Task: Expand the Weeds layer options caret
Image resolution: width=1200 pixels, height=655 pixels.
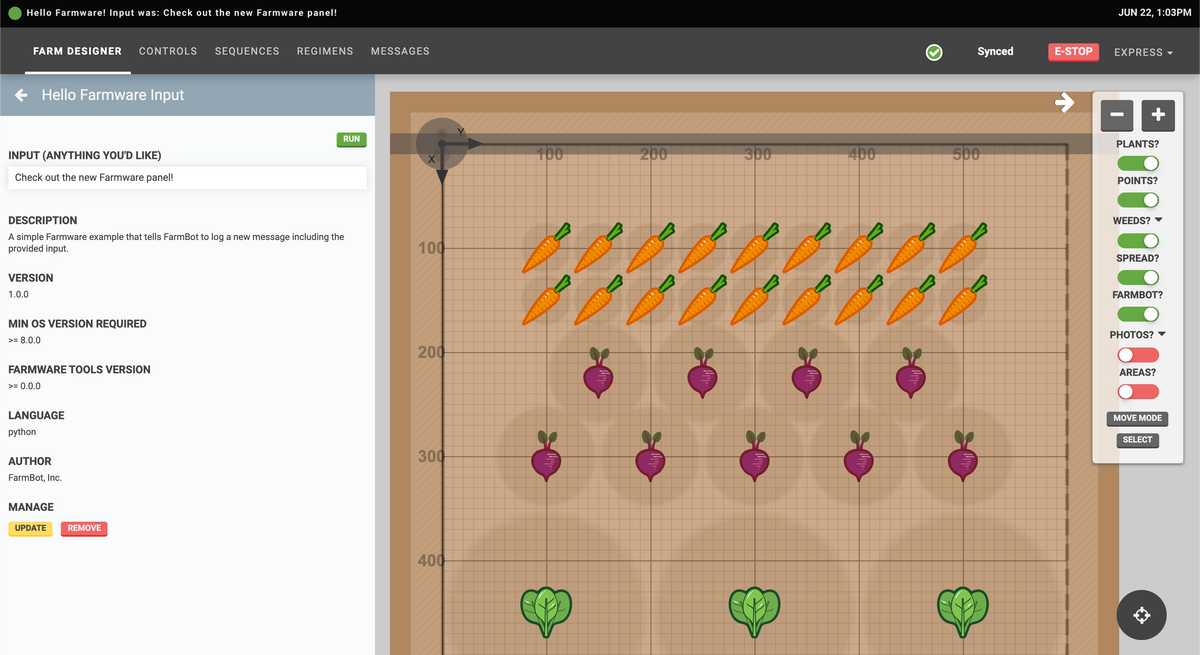Action: pos(1159,220)
